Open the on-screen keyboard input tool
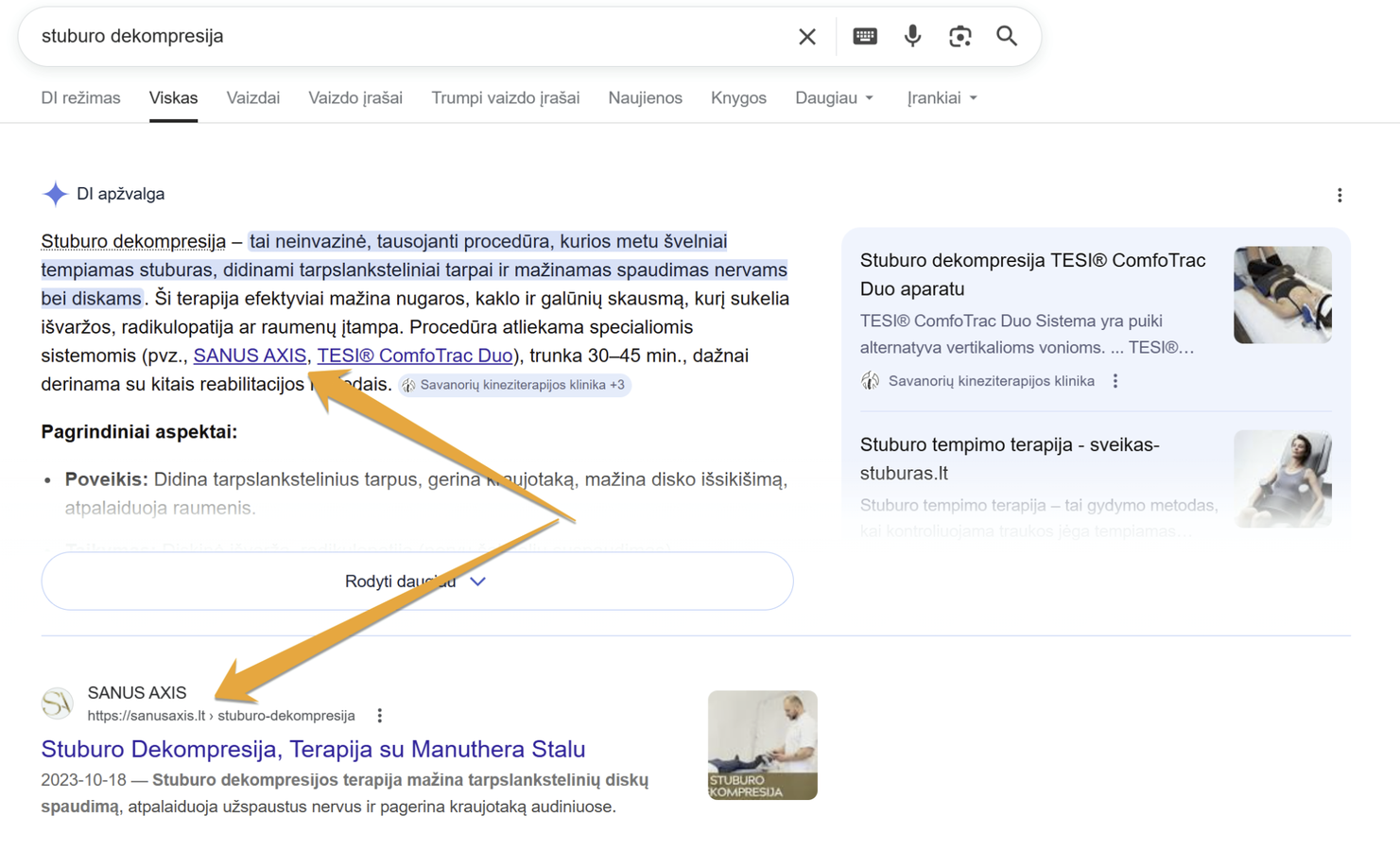The width and height of the screenshot is (1400, 851). [864, 36]
